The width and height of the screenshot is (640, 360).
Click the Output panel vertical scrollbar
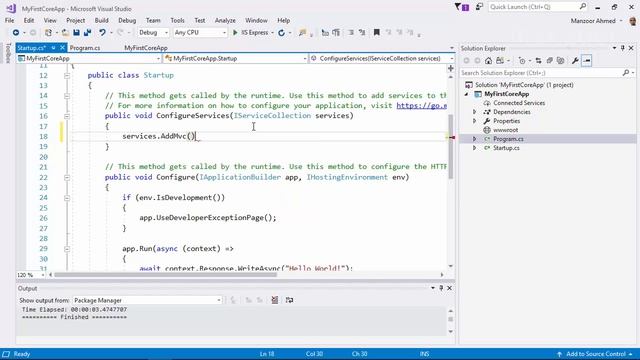coord(451,321)
